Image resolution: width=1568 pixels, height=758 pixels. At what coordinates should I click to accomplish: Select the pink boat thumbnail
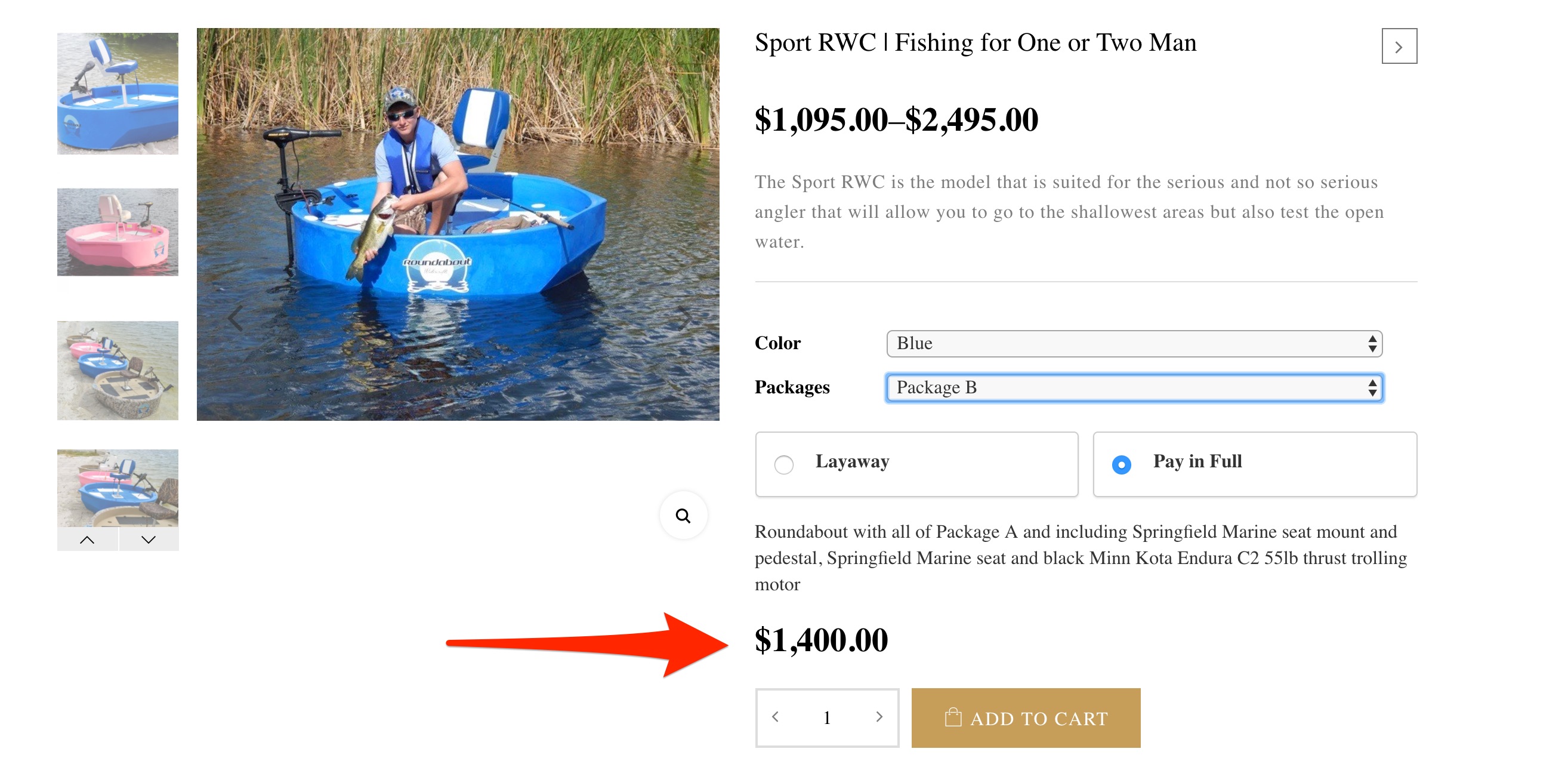coord(118,232)
